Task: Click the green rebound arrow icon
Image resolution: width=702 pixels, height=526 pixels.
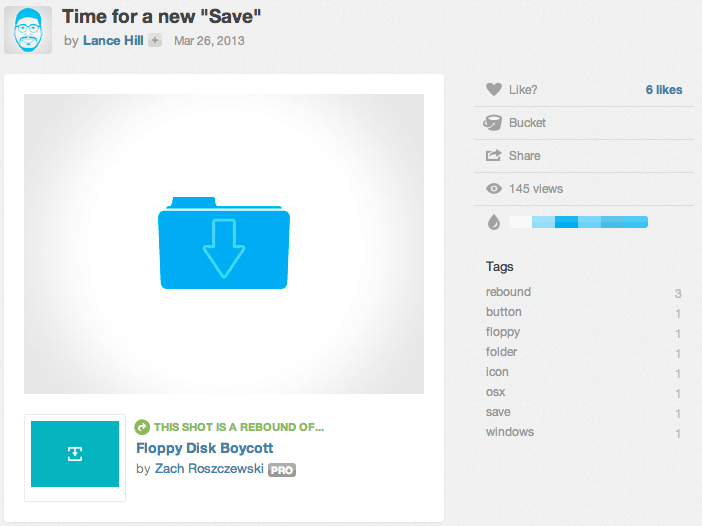Action: tap(142, 426)
